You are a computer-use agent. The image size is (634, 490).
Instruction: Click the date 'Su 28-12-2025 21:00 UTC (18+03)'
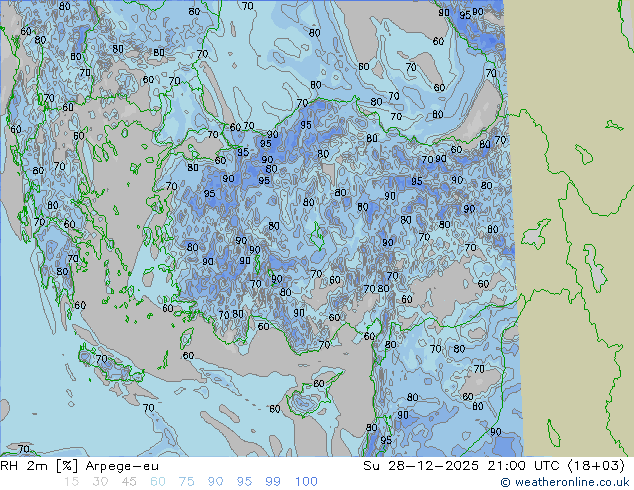tap(494, 466)
